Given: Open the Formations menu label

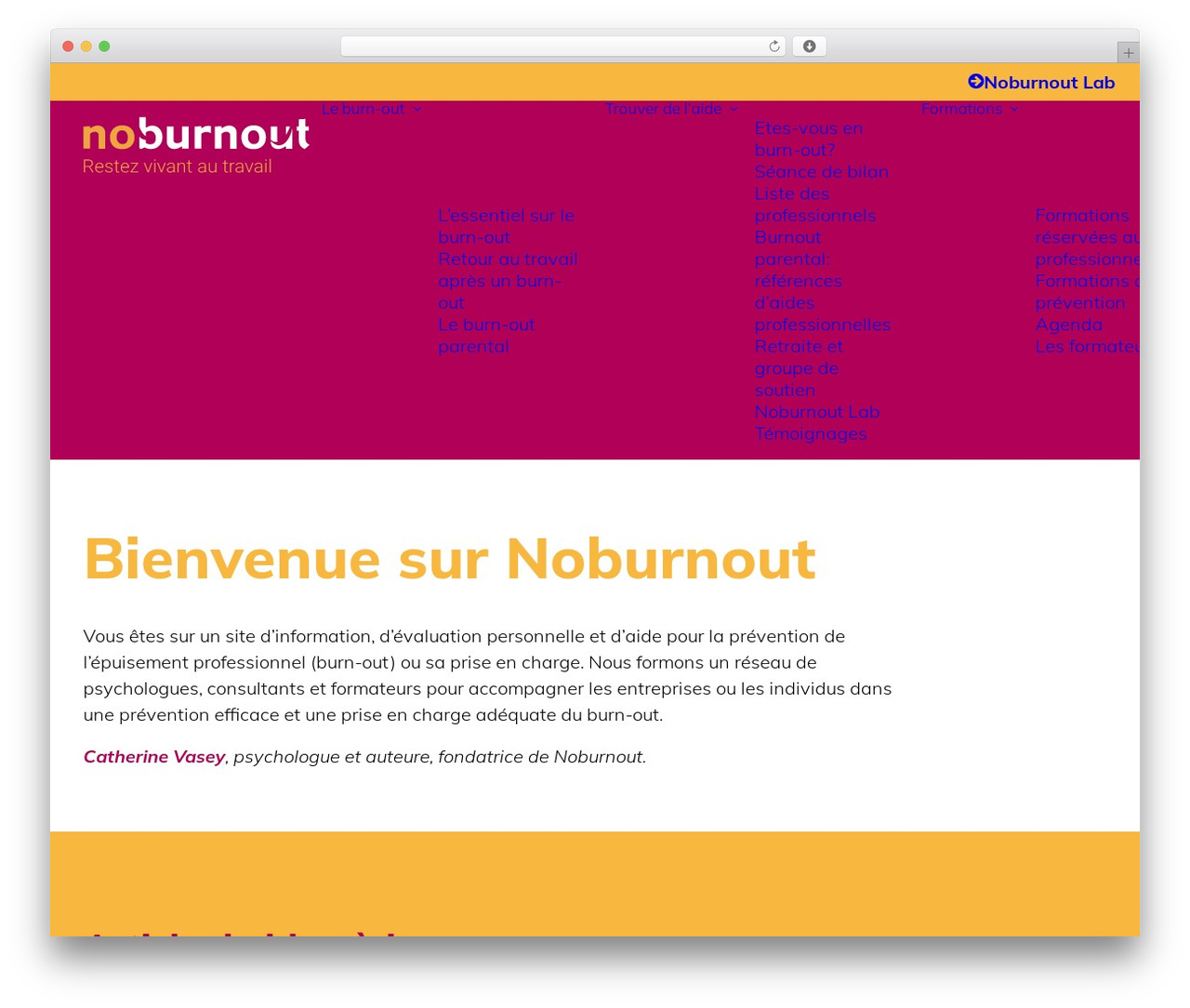Looking at the screenshot, I should [961, 109].
